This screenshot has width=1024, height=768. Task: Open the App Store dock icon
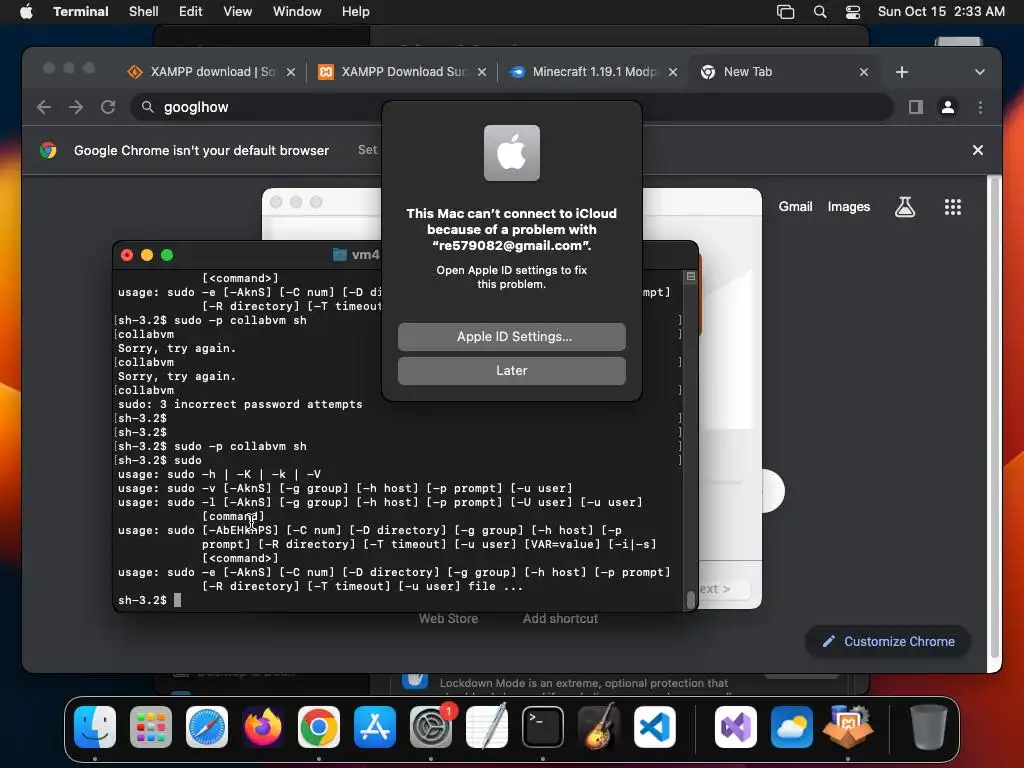click(x=375, y=726)
